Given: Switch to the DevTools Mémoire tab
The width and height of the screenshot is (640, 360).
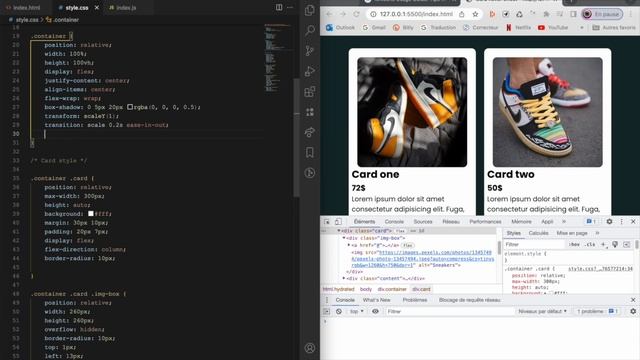Looking at the screenshot, I should click(521, 222).
